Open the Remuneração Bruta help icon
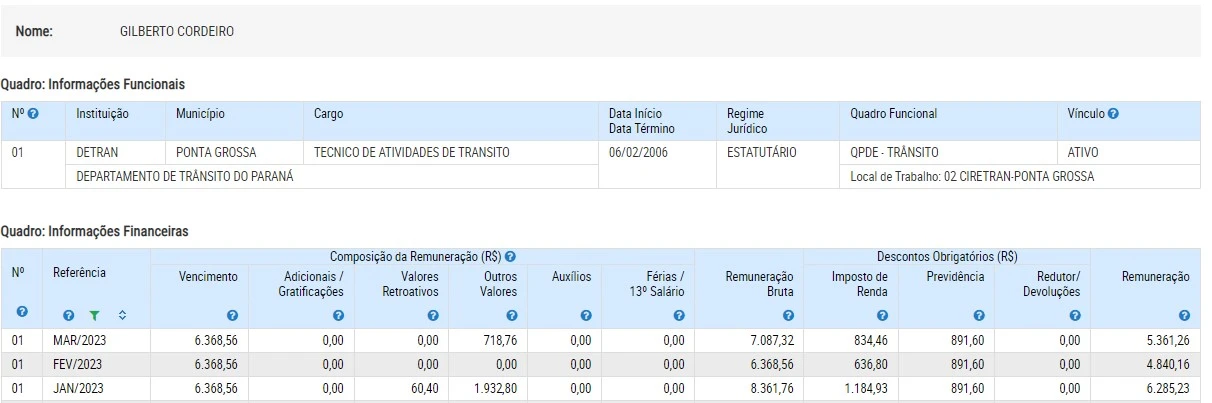1212x403 pixels. 788,316
